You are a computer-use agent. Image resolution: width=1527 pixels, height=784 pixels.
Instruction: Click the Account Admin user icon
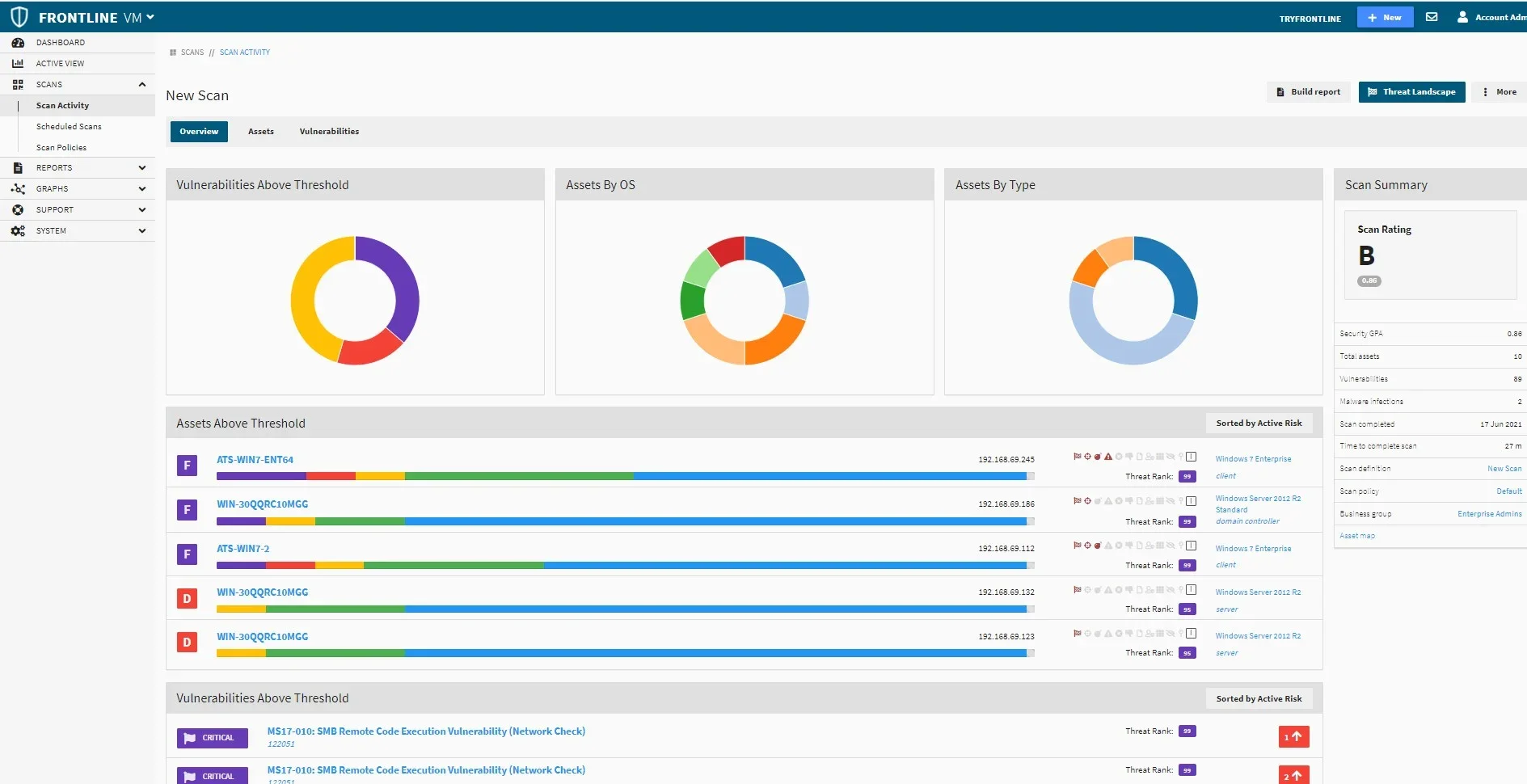(1462, 17)
